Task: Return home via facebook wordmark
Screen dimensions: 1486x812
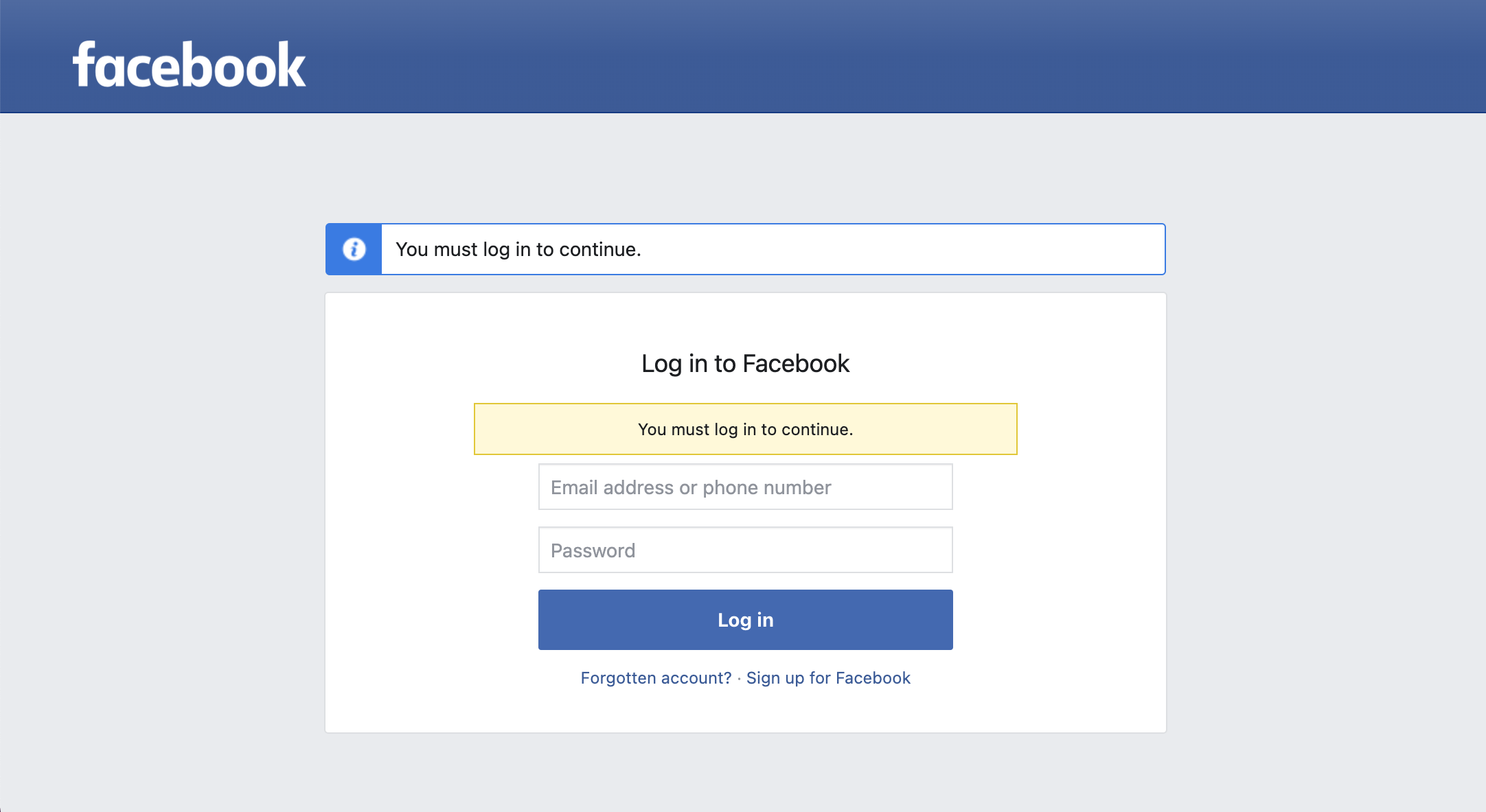Action: (190, 65)
